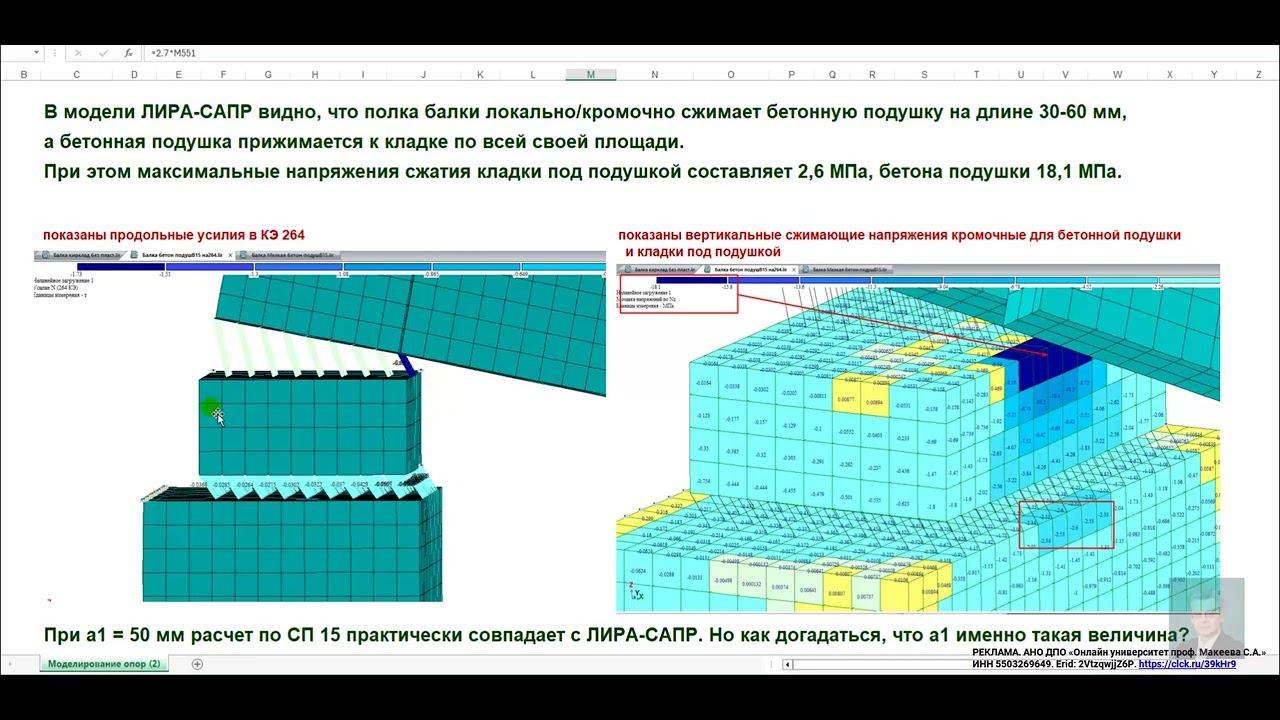The image size is (1280, 720).
Task: Select column R header
Action: tap(873, 75)
